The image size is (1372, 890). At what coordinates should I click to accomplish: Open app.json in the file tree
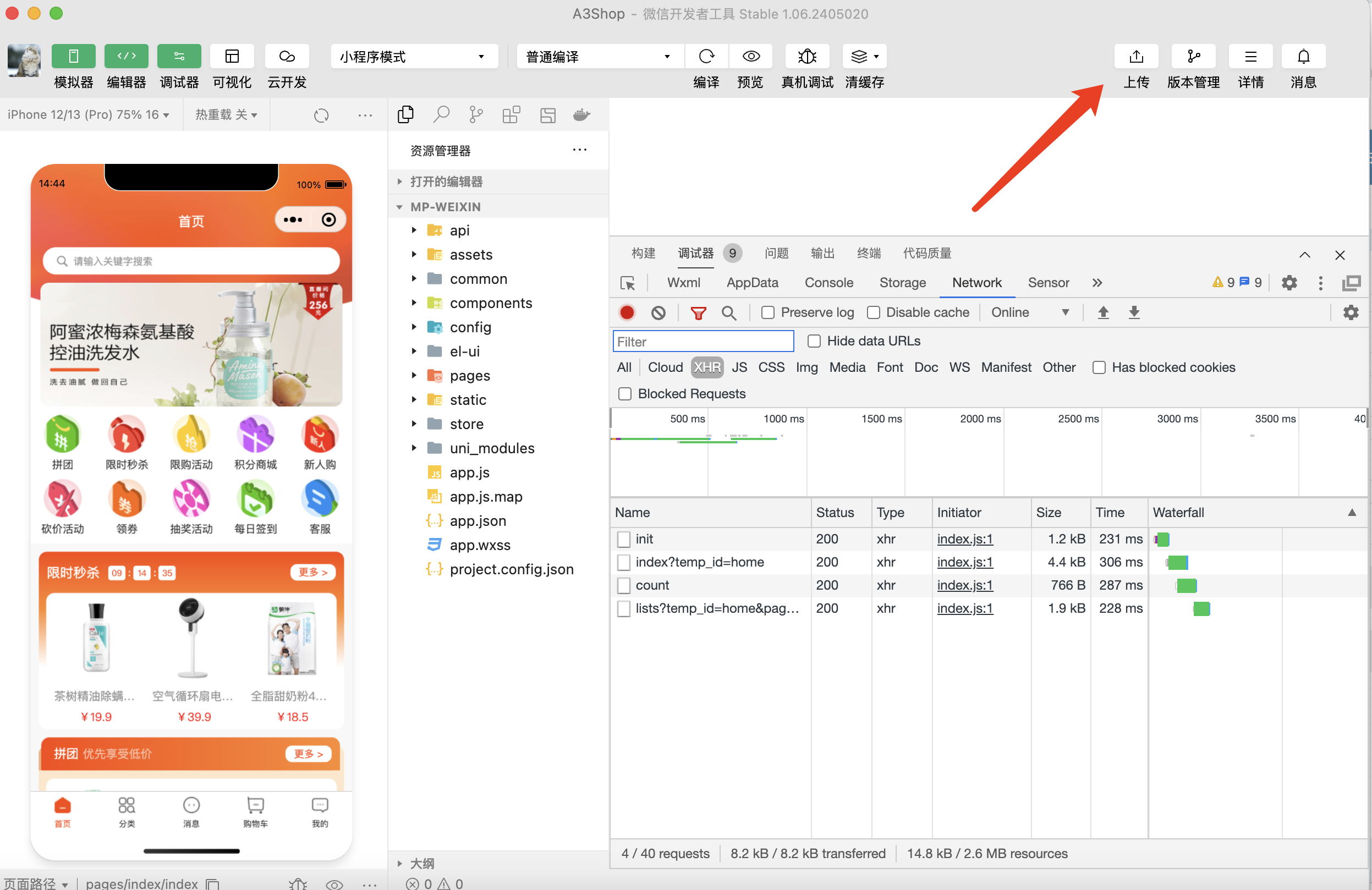coord(478,521)
